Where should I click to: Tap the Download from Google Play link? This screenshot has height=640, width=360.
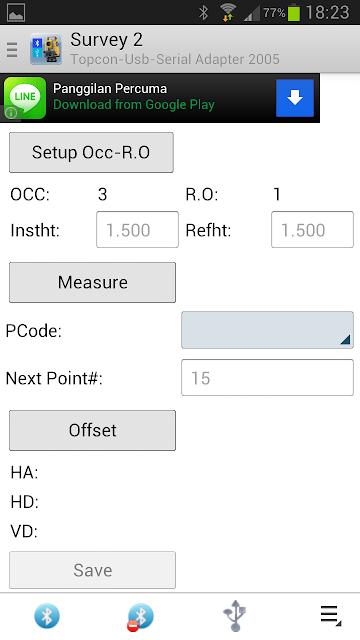point(134,105)
